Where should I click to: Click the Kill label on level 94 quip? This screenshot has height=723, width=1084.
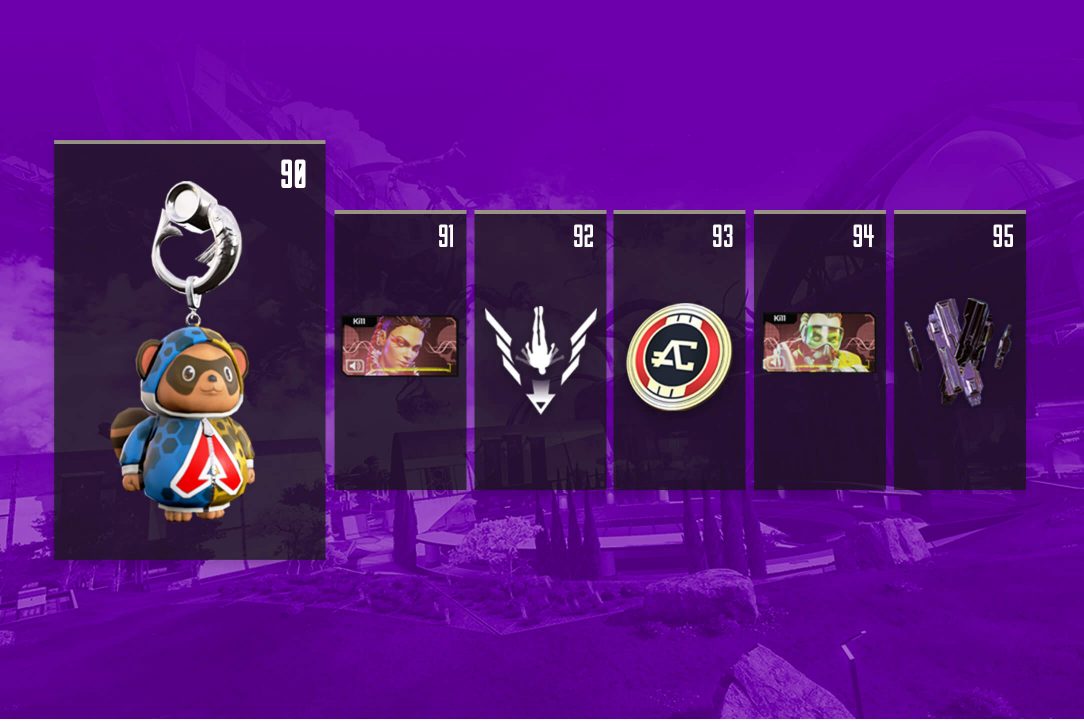(779, 318)
